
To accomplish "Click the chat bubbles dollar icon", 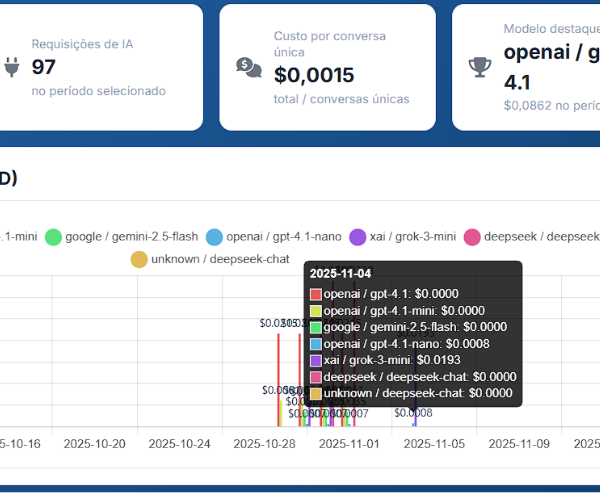I will tap(248, 67).
